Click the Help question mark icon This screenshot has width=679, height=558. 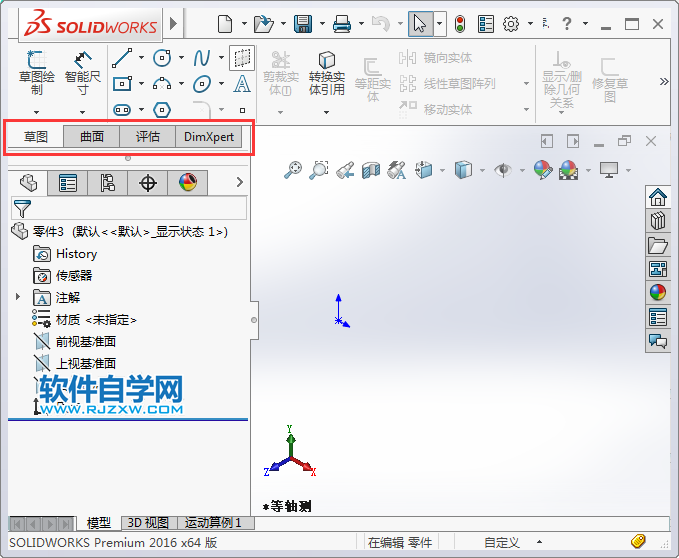(566, 23)
